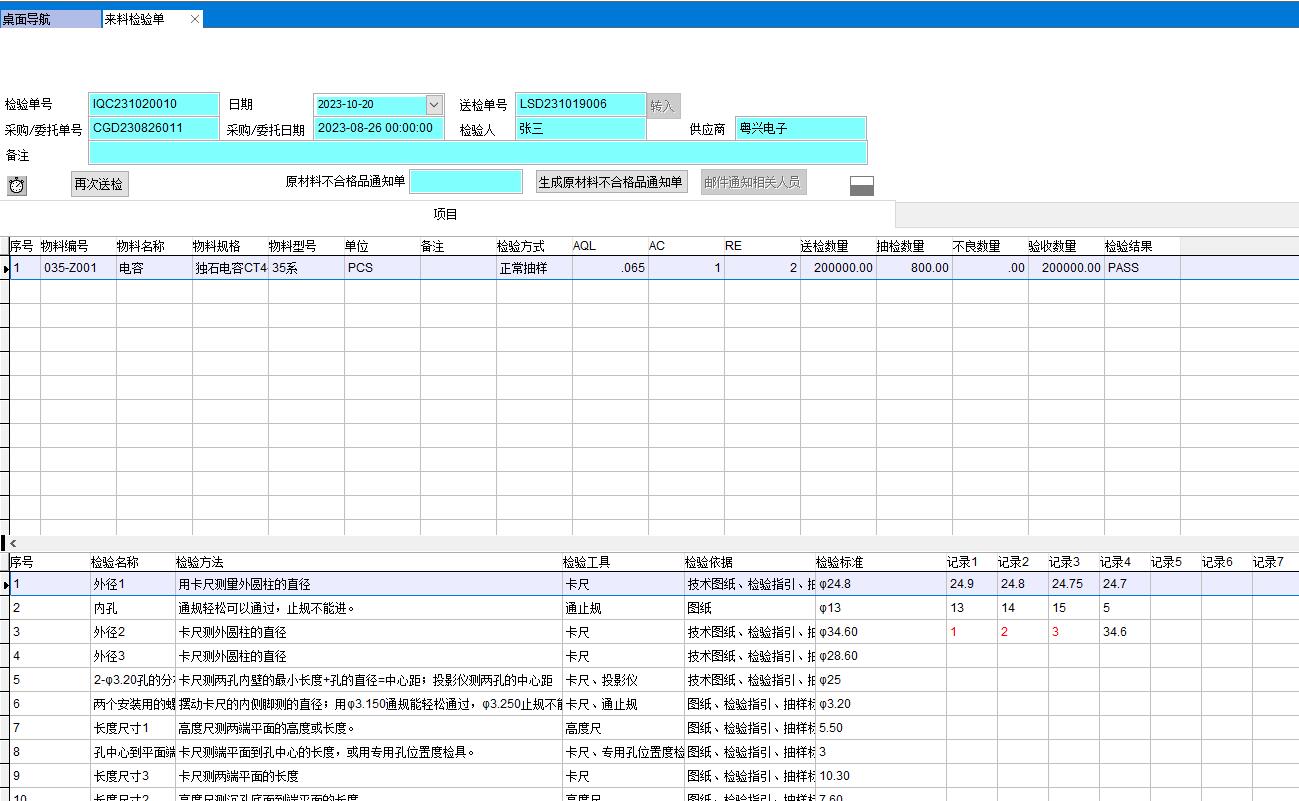1299x801 pixels.
Task: Click the stopwatch timer icon
Action: pyautogui.click(x=16, y=185)
